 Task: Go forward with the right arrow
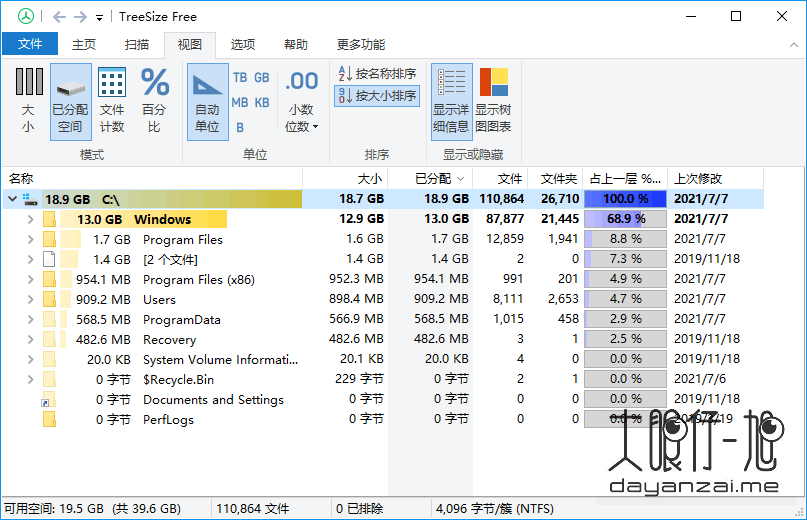click(x=80, y=17)
